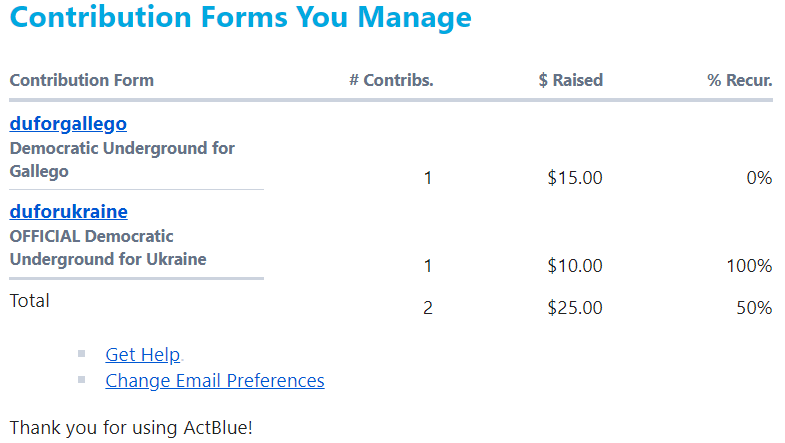Select the Contribution Form column header
785x443 pixels.
point(82,80)
